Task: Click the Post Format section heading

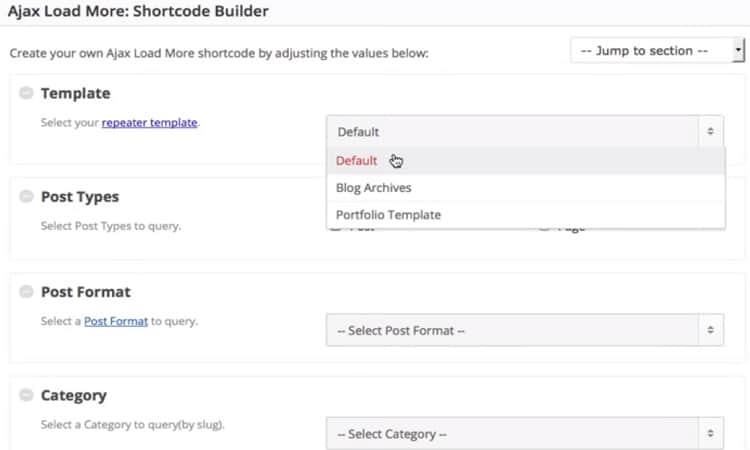Action: 86,292
